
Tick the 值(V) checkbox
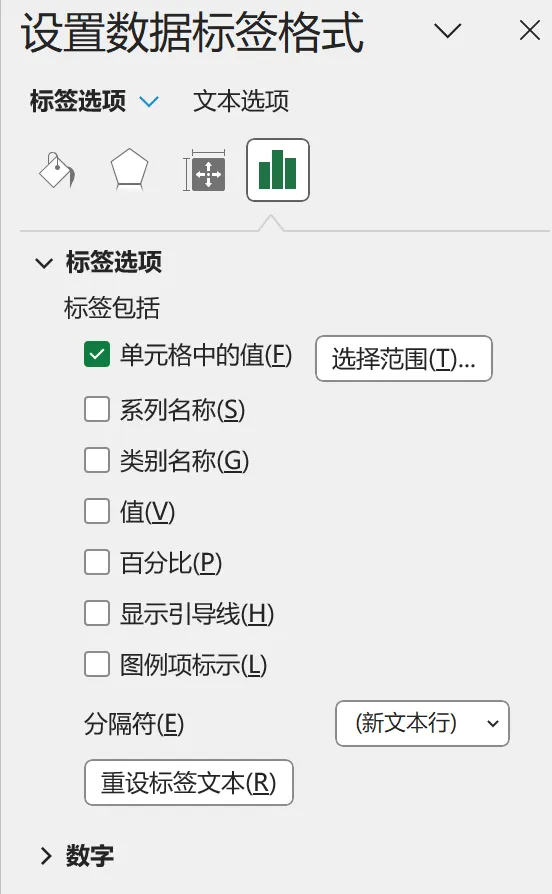point(97,511)
